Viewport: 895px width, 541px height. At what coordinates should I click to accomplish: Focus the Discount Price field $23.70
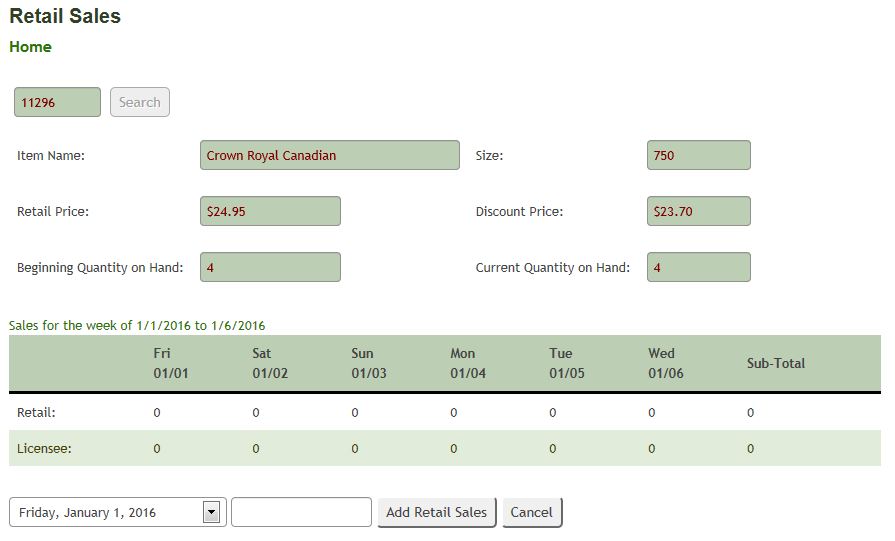pyautogui.click(x=699, y=211)
